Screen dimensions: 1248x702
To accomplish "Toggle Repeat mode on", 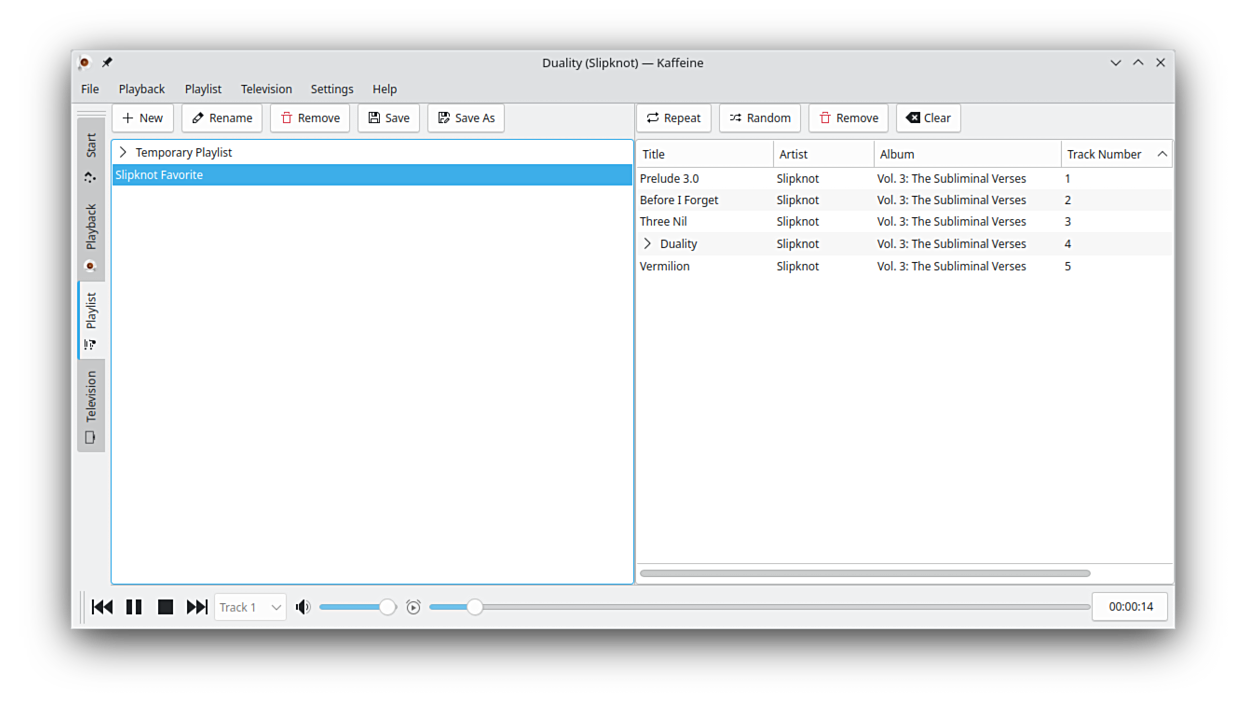I will 673,118.
